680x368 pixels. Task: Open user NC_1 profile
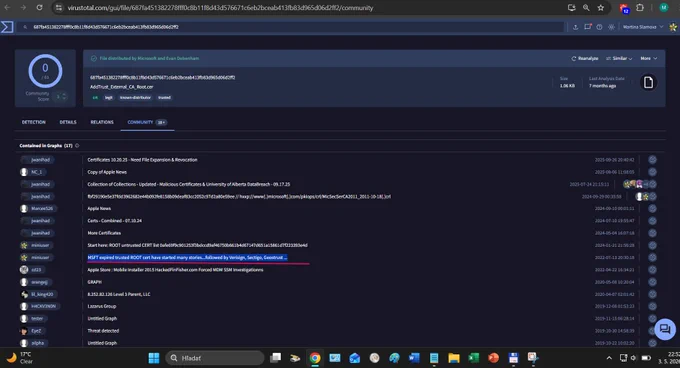point(37,172)
